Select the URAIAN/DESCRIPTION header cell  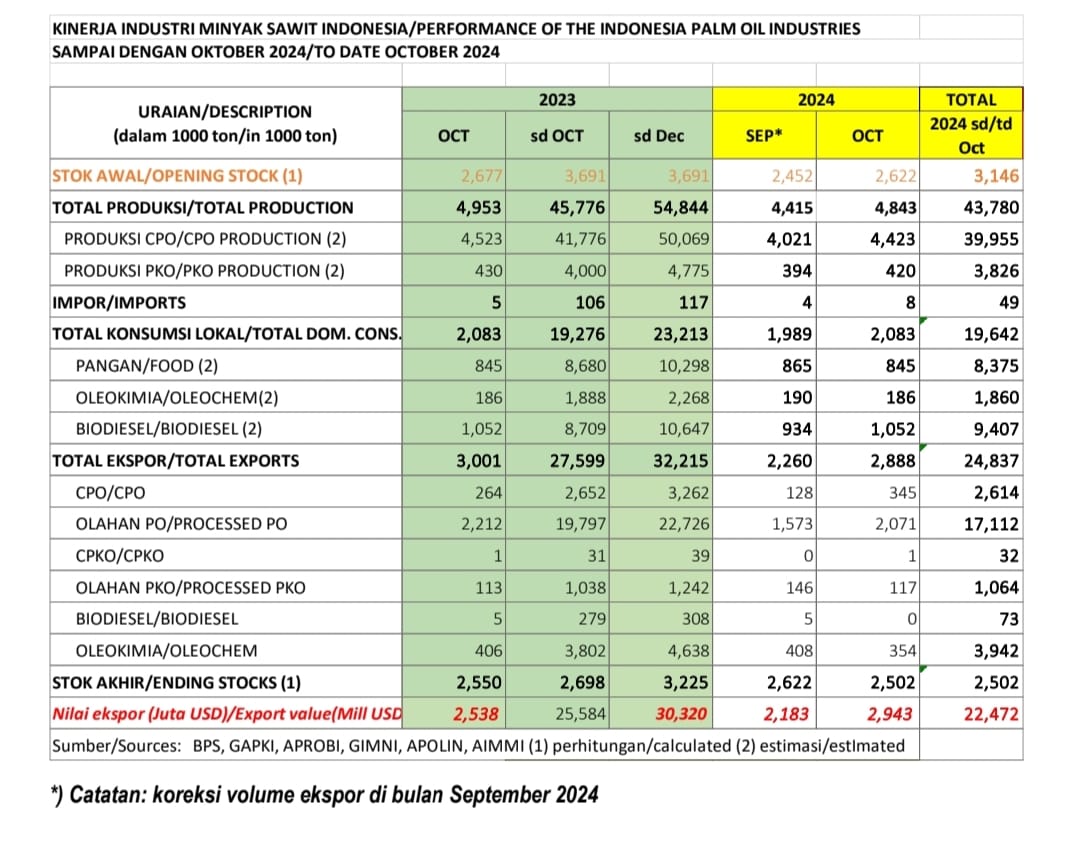[x=225, y=124]
